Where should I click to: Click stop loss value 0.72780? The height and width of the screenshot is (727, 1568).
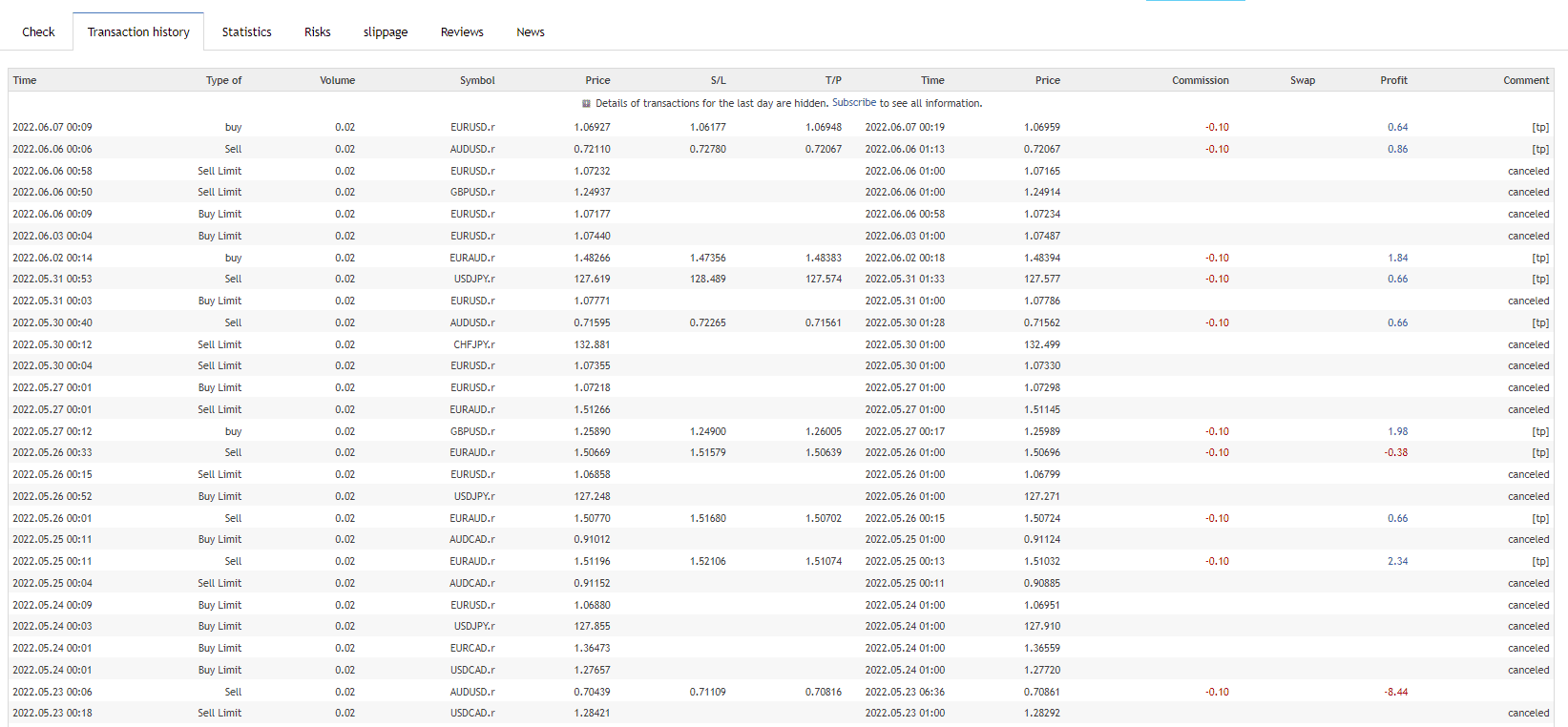707,149
